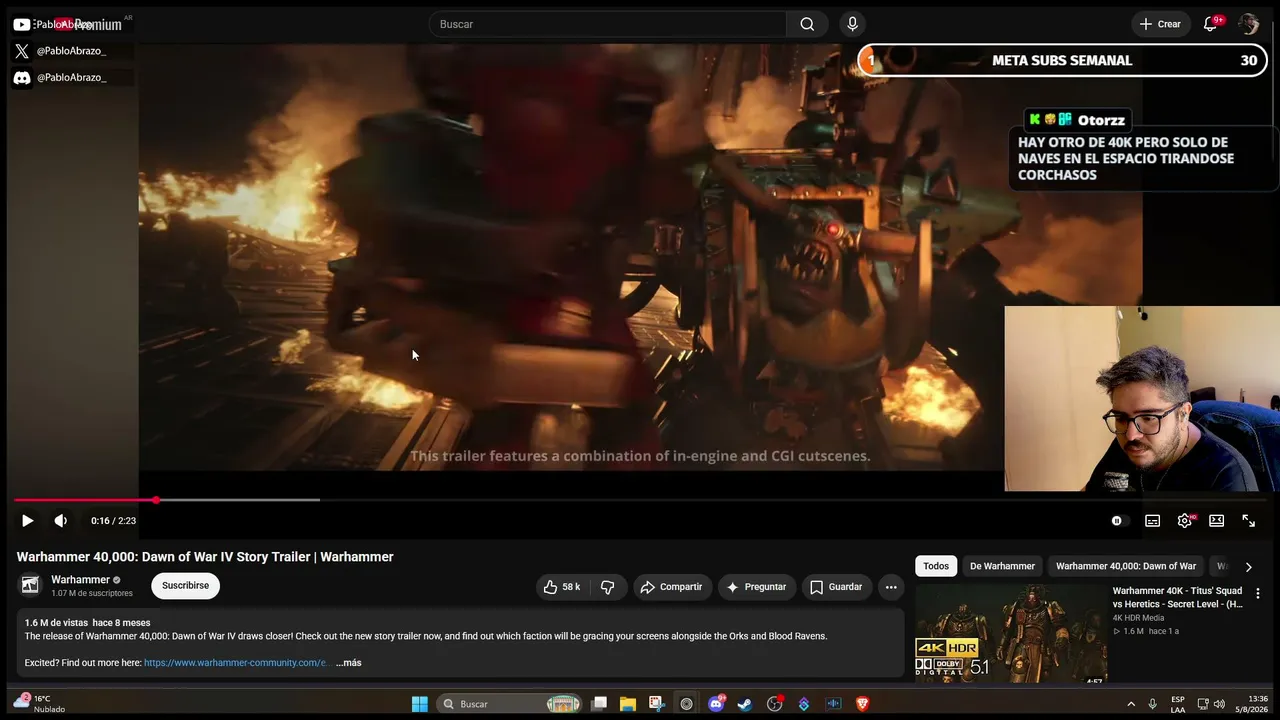Click the 1.6 M de vistas text
The image size is (1280, 720).
tap(56, 623)
